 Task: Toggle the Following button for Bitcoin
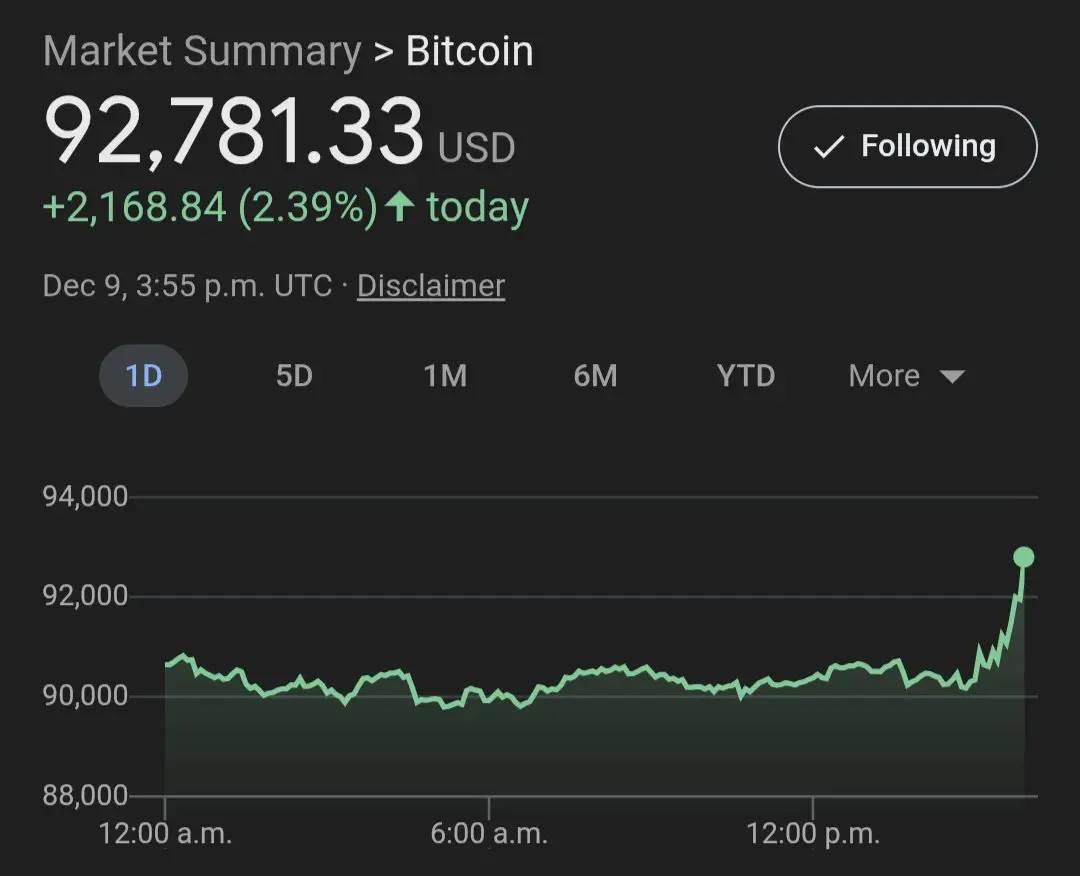(907, 147)
